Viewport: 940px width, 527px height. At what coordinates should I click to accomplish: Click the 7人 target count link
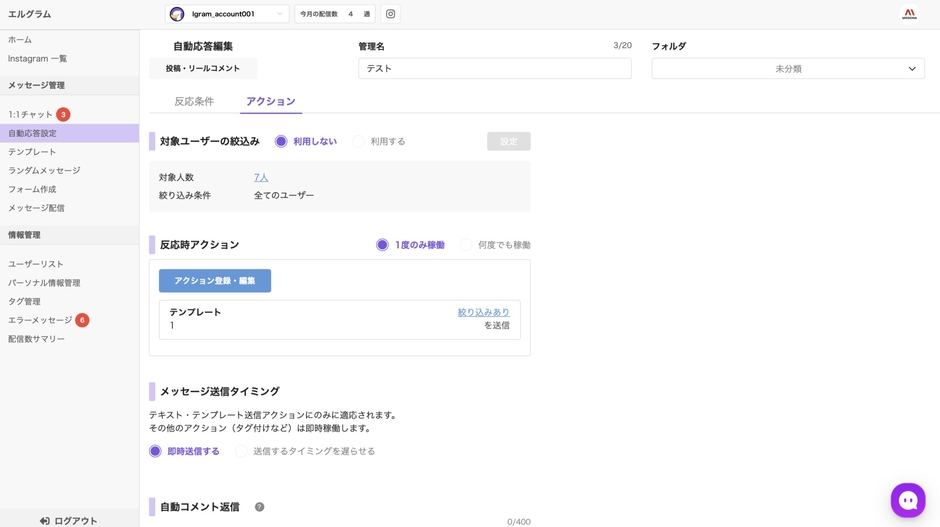[261, 178]
